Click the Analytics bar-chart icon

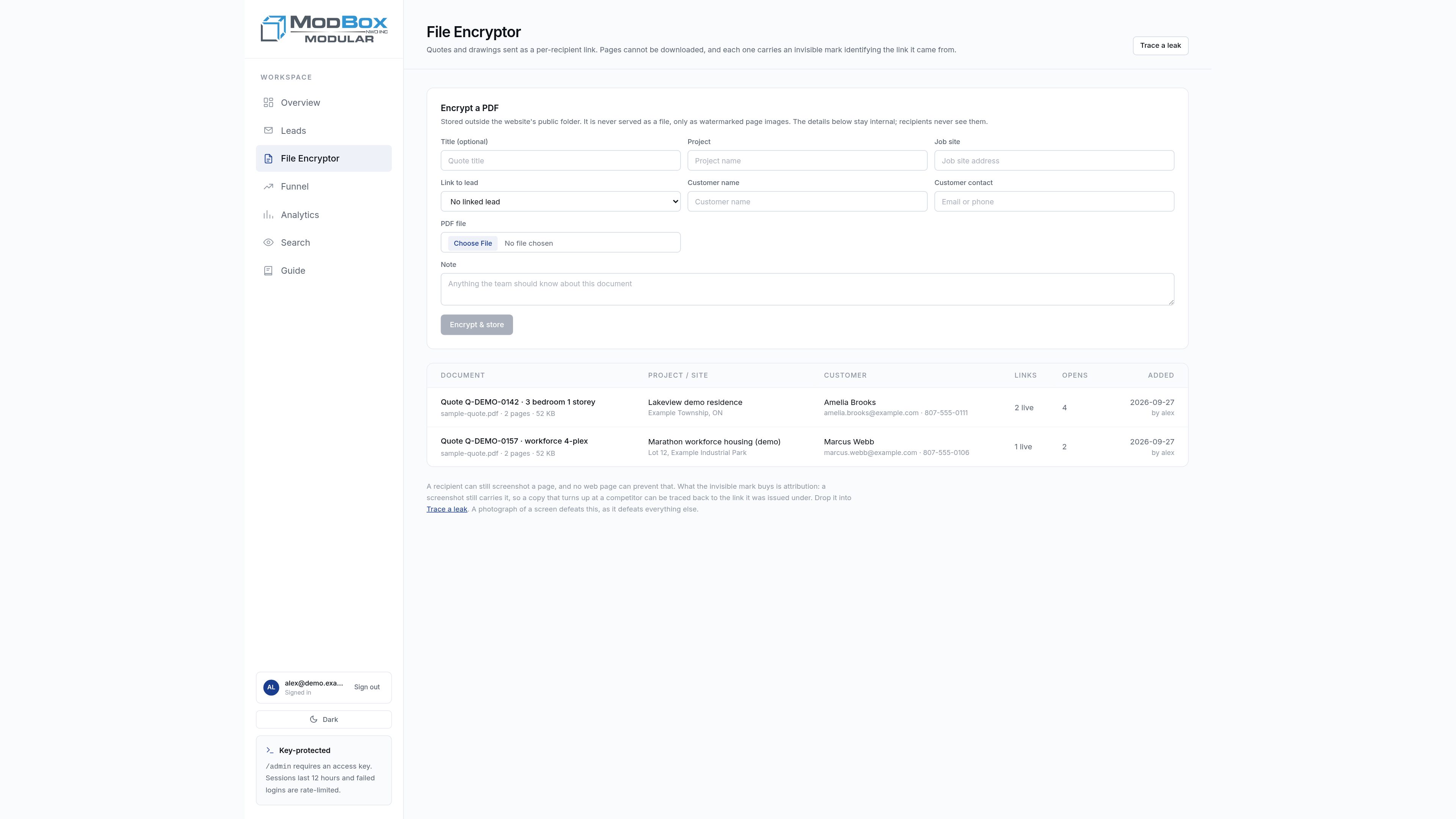[268, 215]
